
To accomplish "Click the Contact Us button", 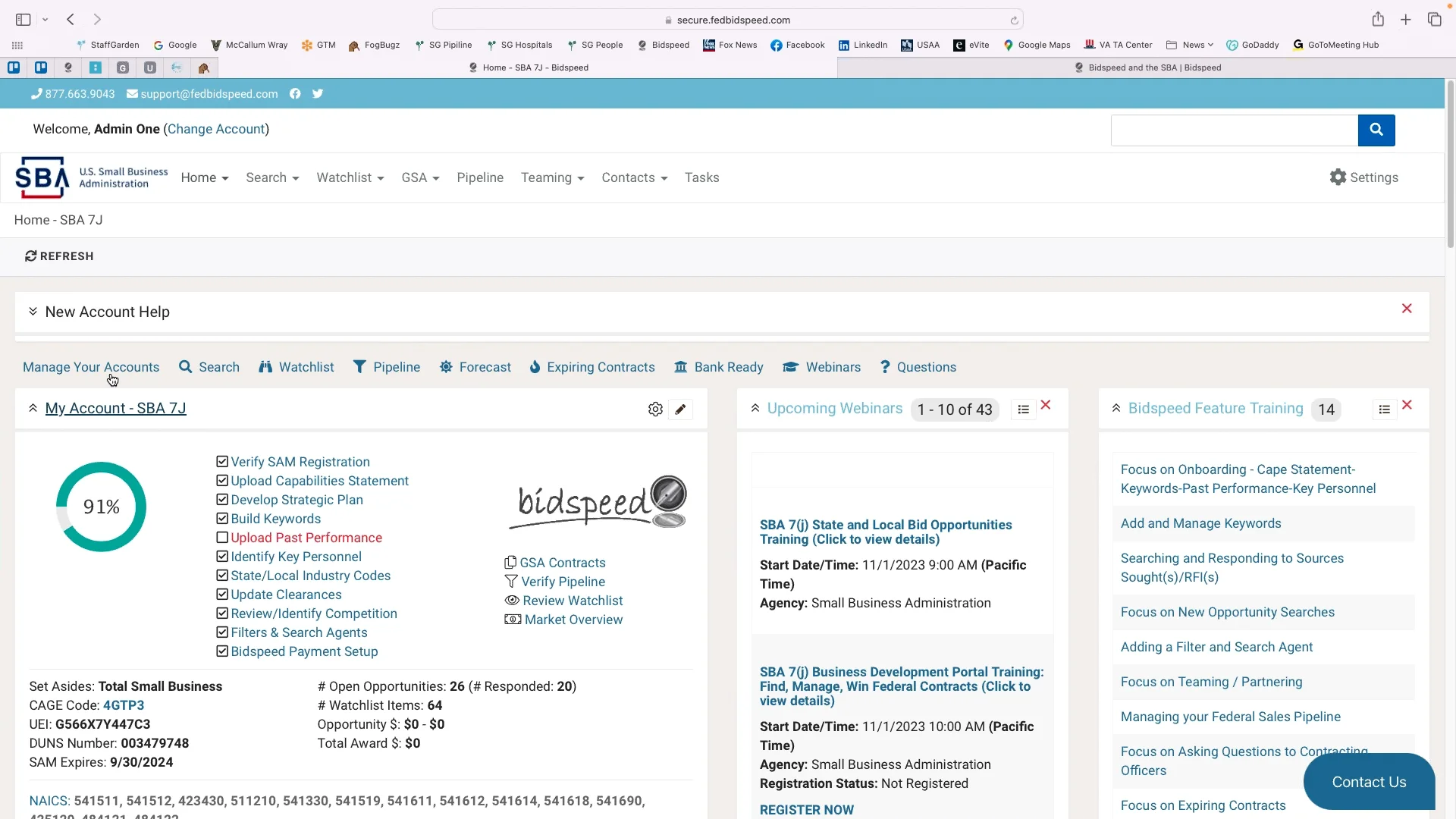I will pos(1368,782).
